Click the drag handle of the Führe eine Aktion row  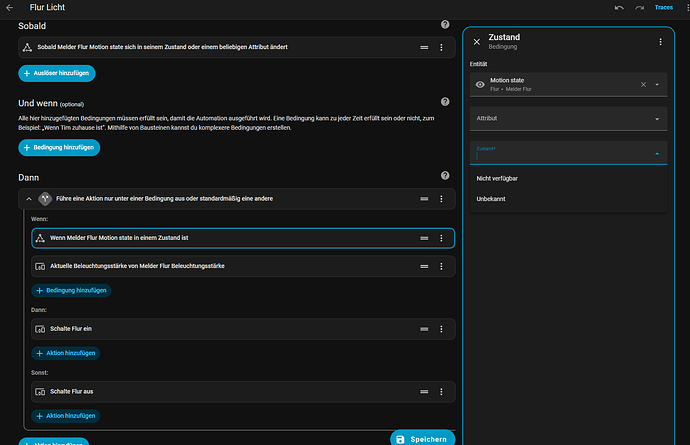(424, 199)
